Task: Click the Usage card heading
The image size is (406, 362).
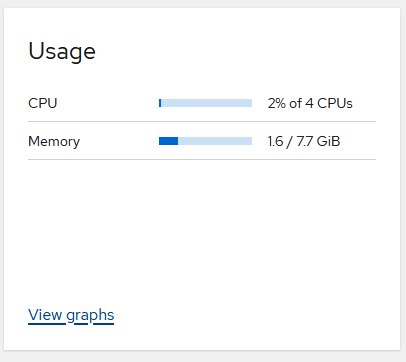Action: [x=62, y=51]
